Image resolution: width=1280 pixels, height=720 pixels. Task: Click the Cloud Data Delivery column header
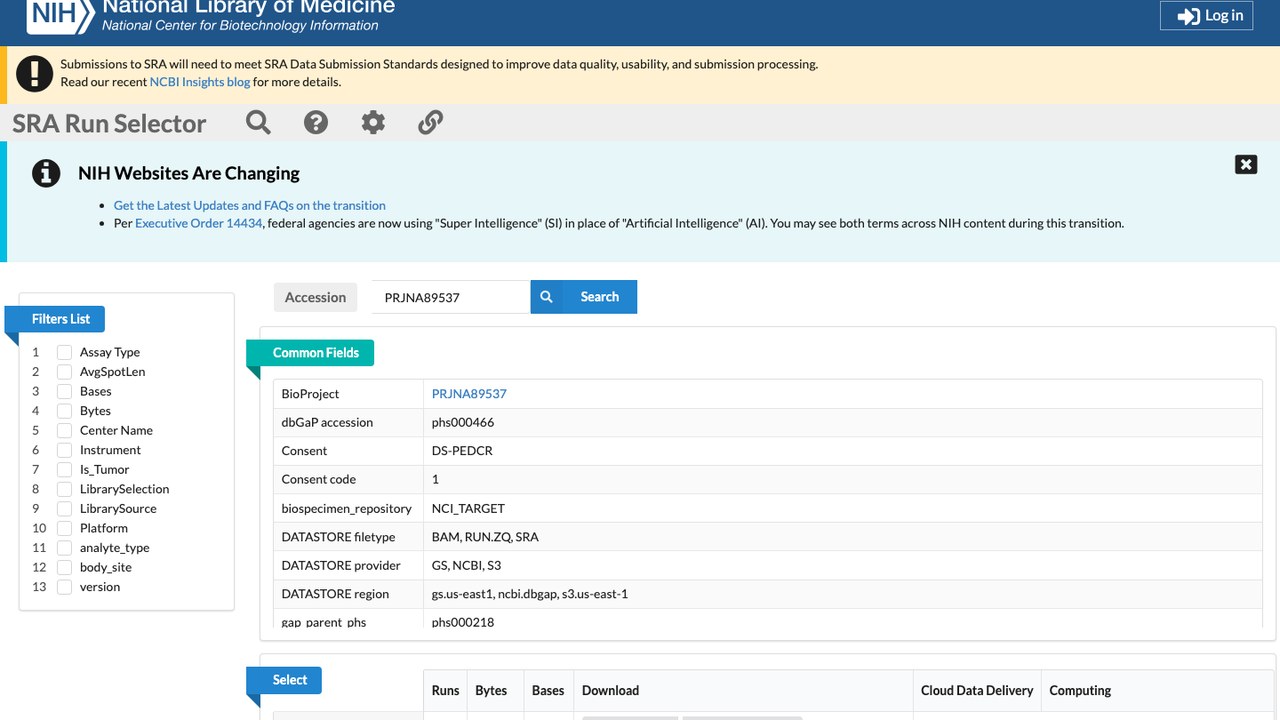click(x=977, y=691)
